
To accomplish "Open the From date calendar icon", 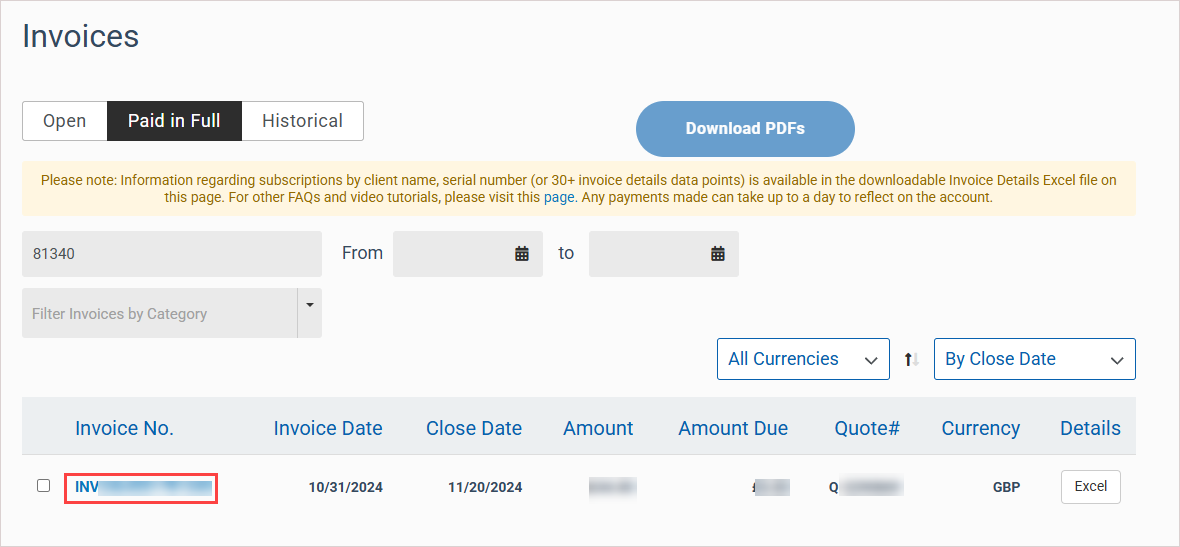I will (522, 254).
